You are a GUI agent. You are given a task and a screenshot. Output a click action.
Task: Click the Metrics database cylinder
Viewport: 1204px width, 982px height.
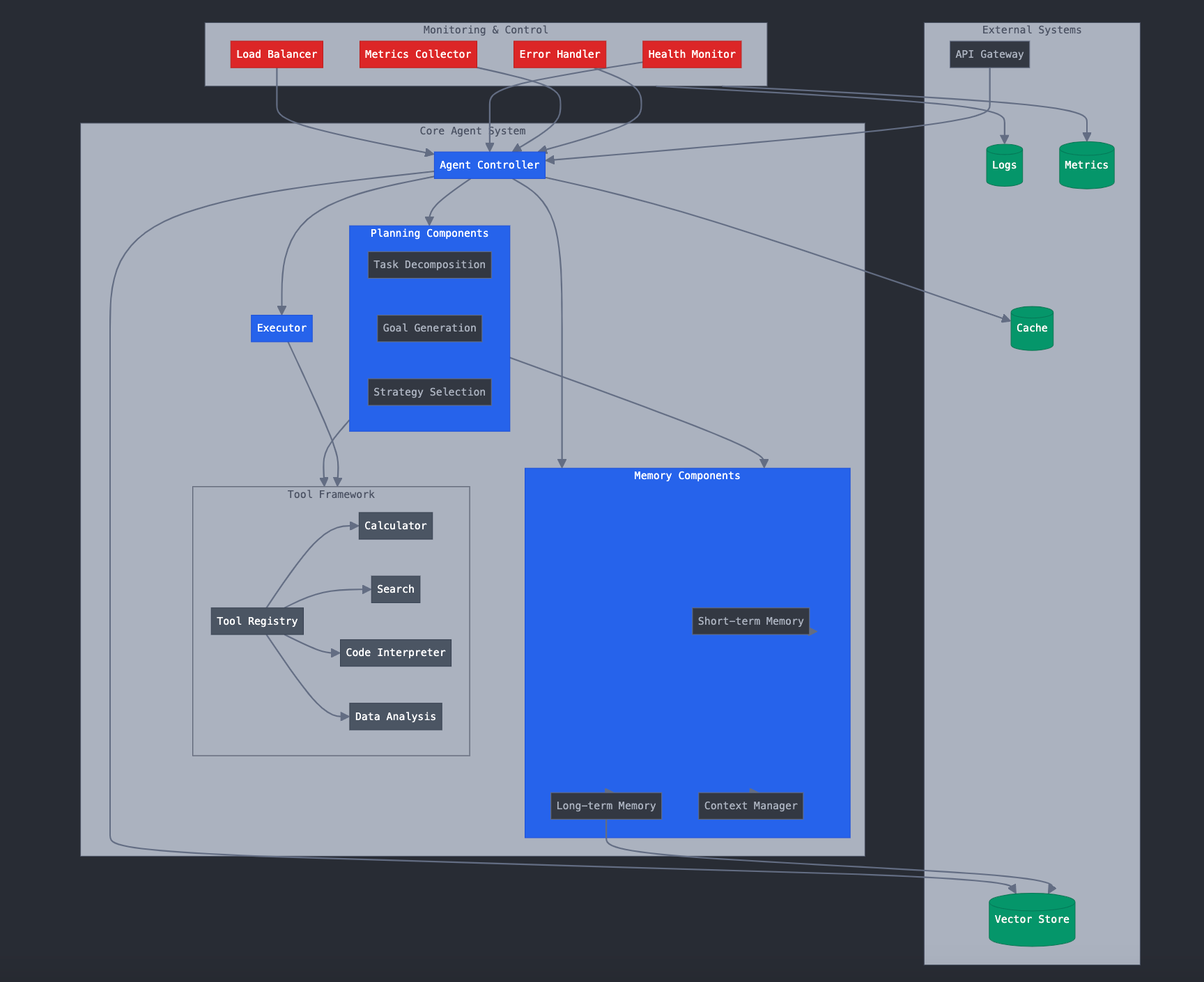pyautogui.click(x=1087, y=165)
